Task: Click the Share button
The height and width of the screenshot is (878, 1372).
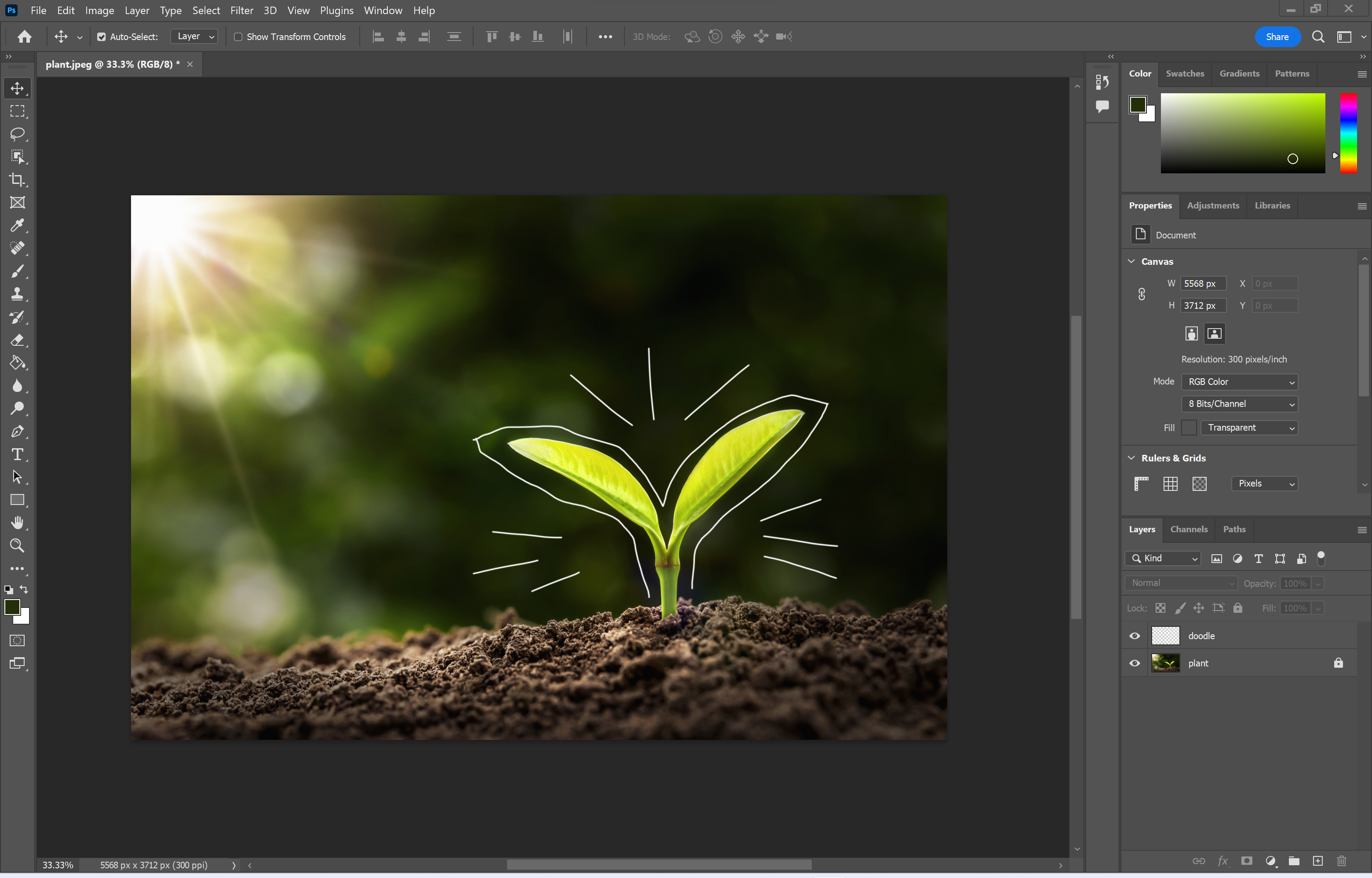Action: click(x=1277, y=37)
